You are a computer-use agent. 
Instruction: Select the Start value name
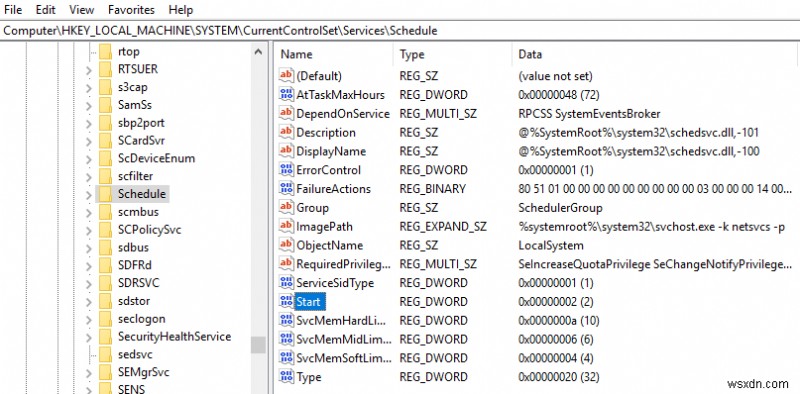coord(308,302)
